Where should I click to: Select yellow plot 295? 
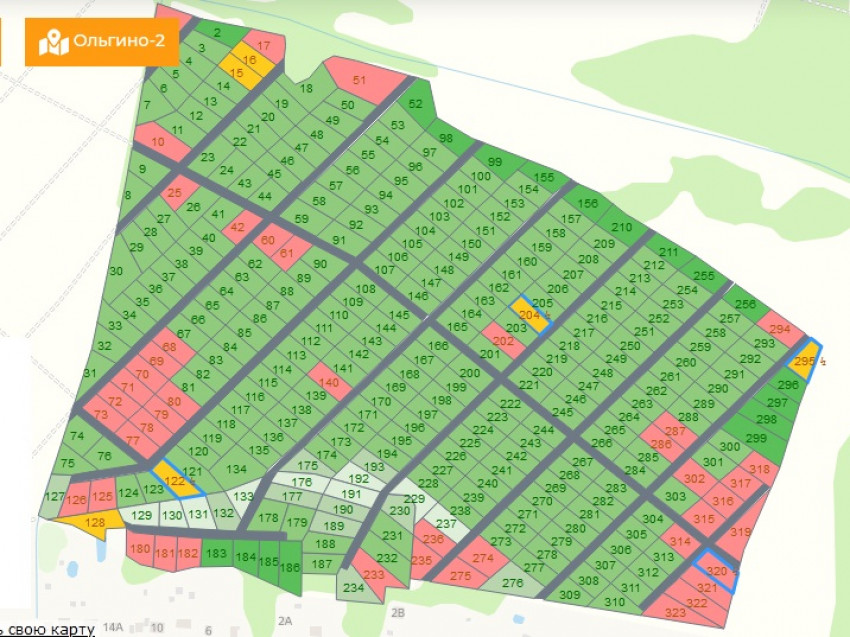click(x=805, y=362)
